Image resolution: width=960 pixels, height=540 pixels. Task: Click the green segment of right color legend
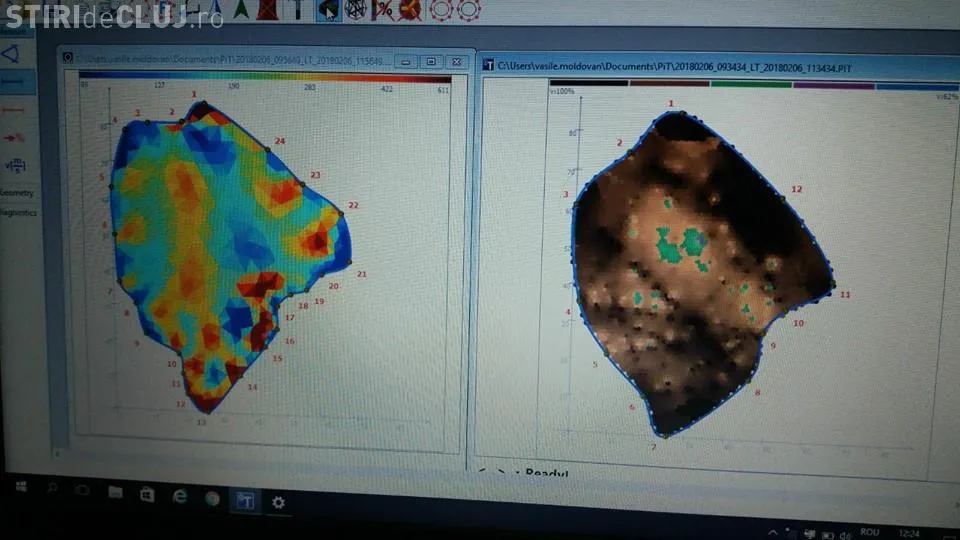(x=750, y=85)
